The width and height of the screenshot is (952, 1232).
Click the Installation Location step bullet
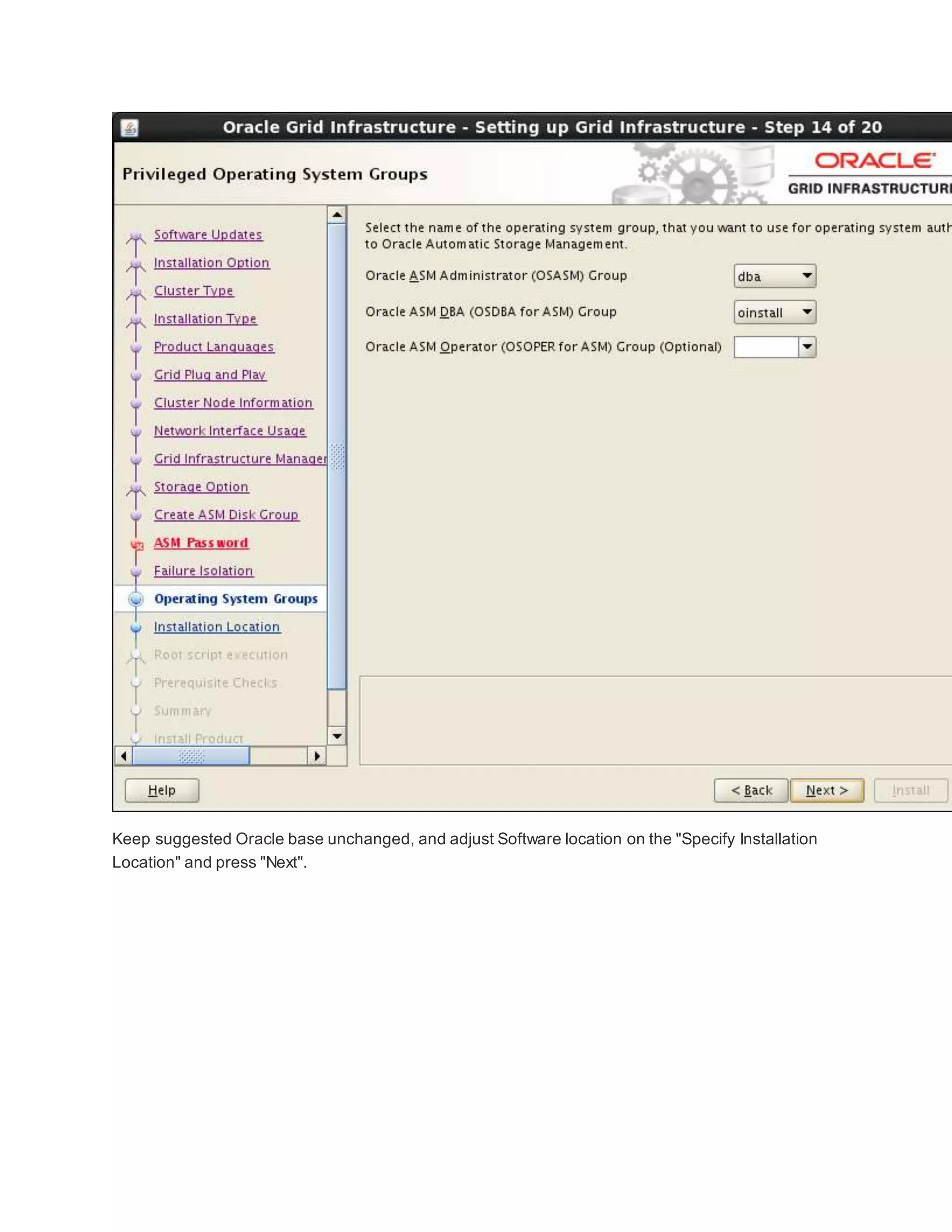(x=136, y=627)
